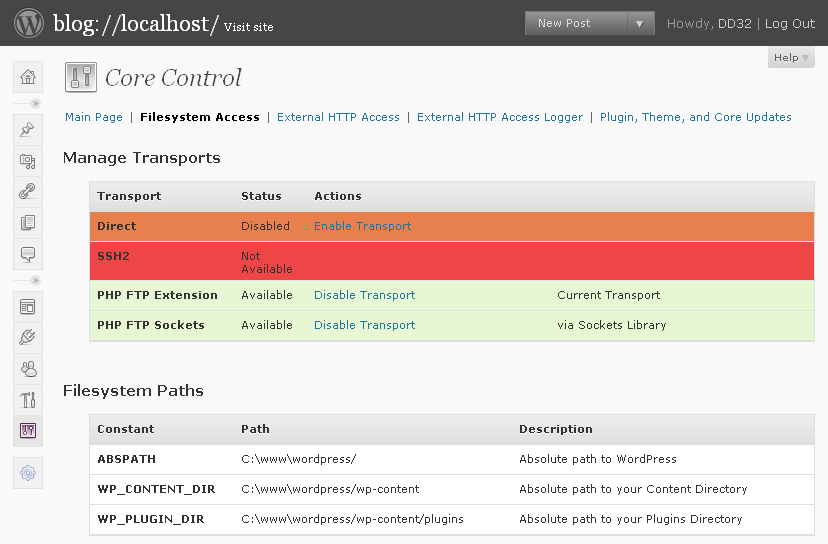Open the Tools icon in sidebar

[28, 399]
